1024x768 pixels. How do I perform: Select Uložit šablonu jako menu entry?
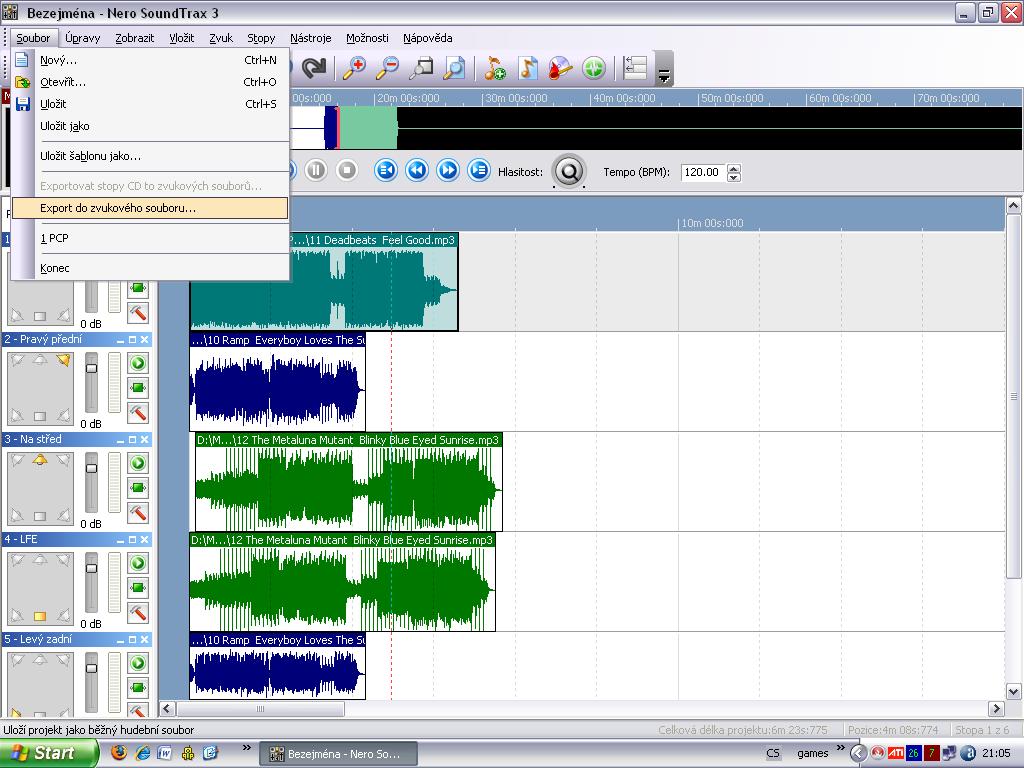point(150,156)
